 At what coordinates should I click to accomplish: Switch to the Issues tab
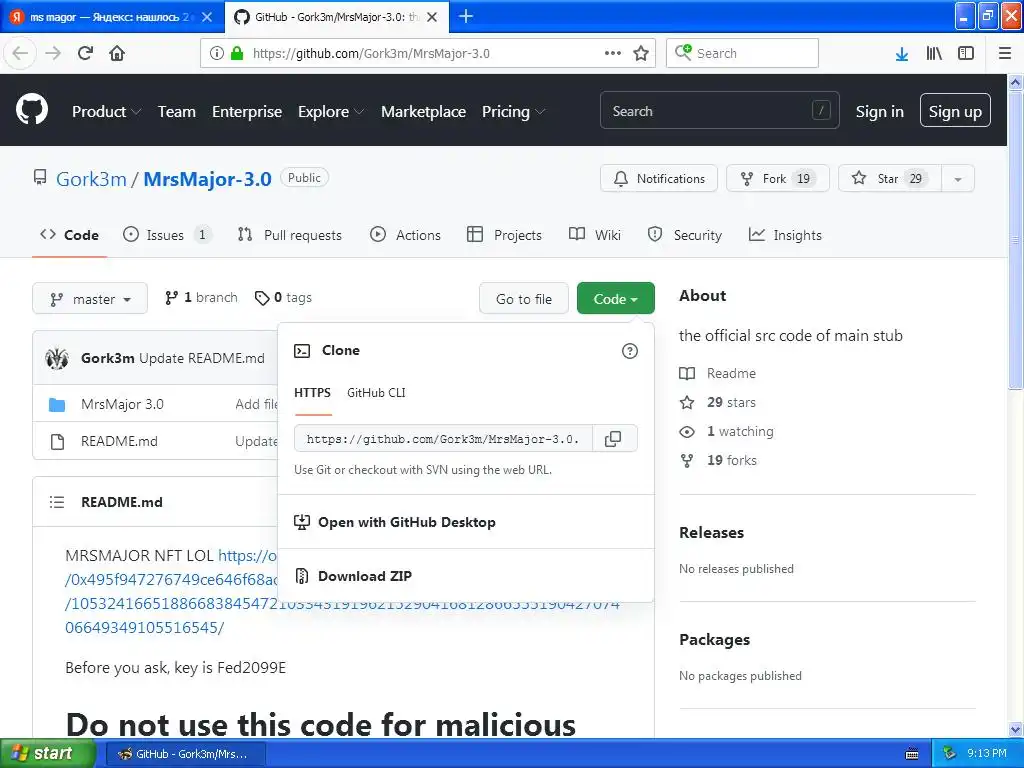pyautogui.click(x=167, y=235)
